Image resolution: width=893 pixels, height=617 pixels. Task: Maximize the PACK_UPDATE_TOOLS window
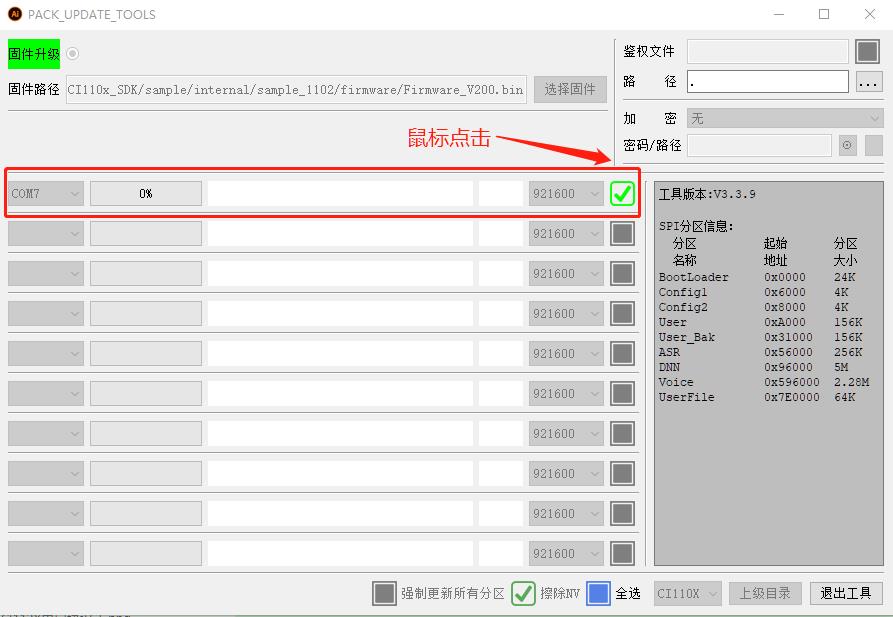824,14
